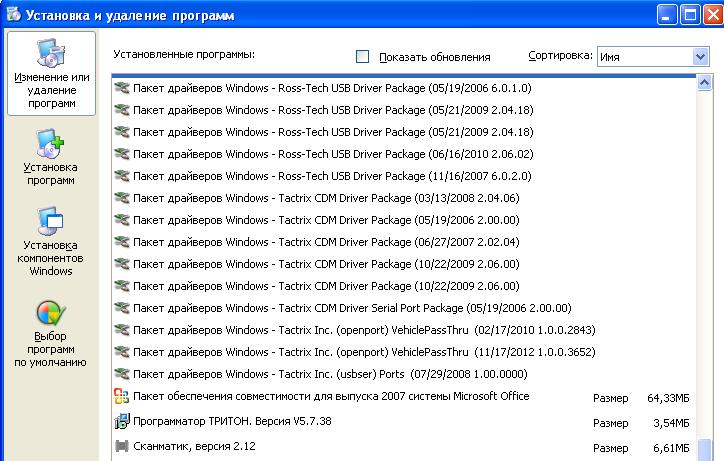Select Tactrix CDM Driver Package (05/19/2006 2.00.00)
724x461 pixels.
point(404,220)
